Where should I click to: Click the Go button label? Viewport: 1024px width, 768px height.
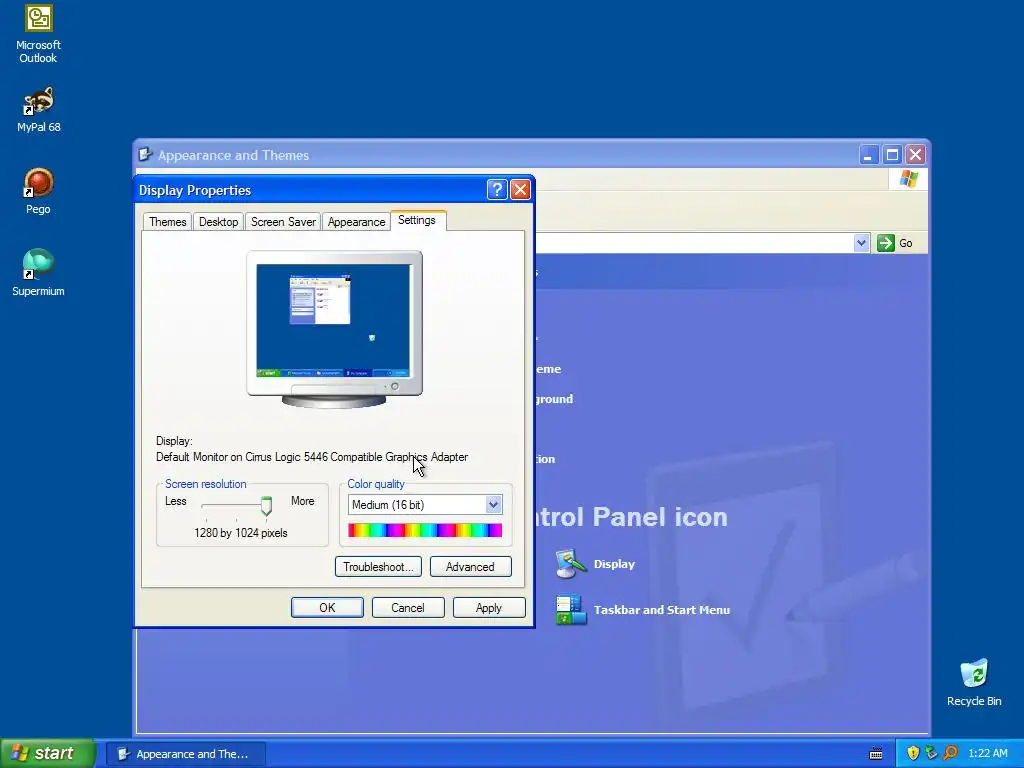point(906,243)
